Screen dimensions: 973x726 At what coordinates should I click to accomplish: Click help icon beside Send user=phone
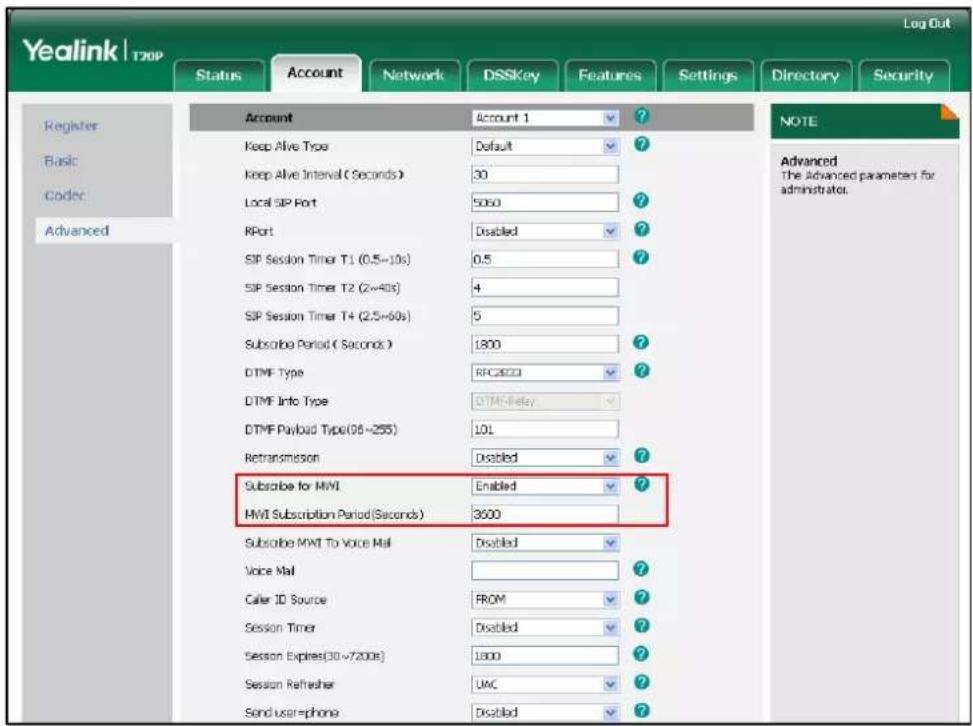[642, 710]
